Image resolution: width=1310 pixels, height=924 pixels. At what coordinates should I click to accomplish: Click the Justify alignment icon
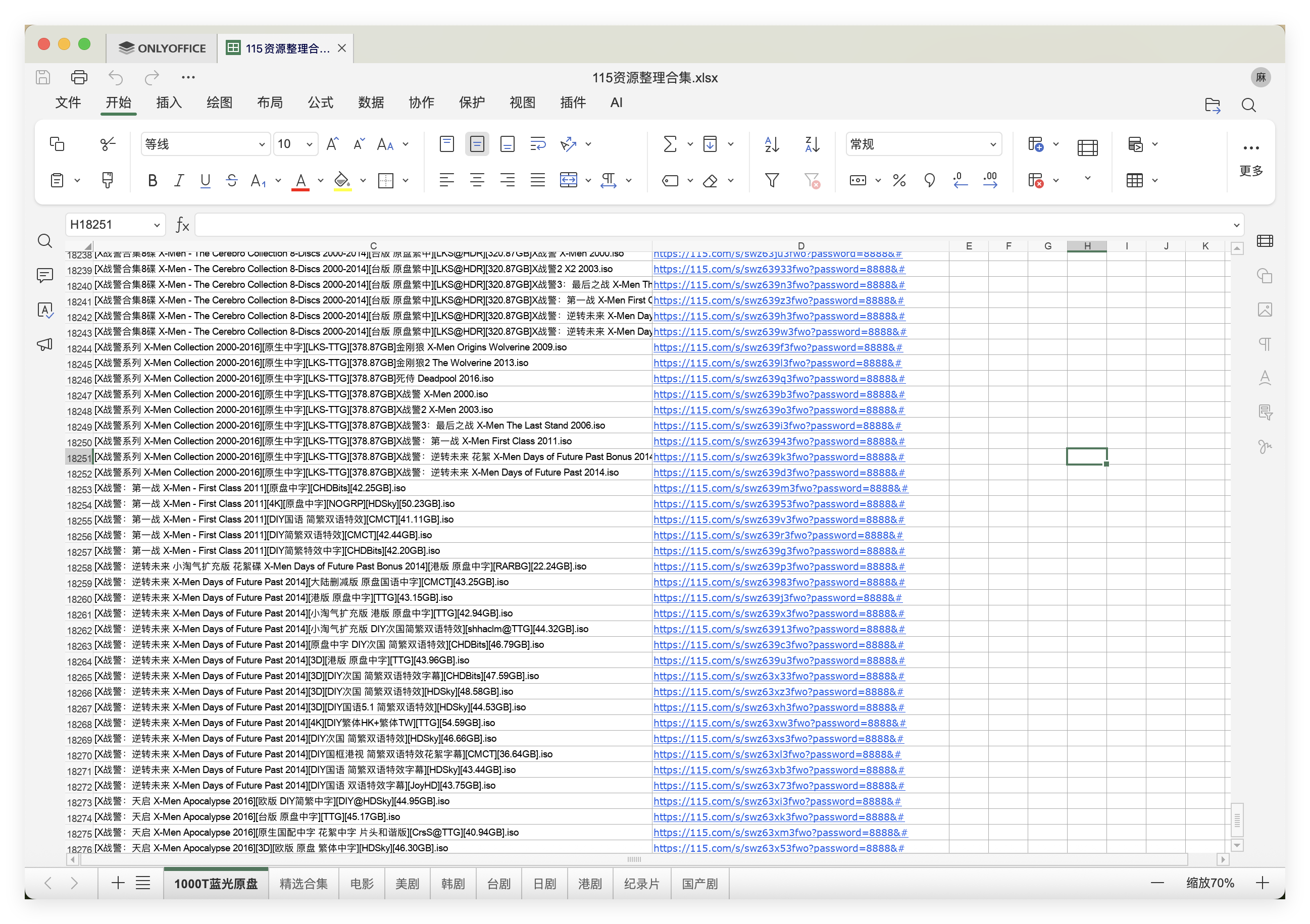[x=537, y=180]
